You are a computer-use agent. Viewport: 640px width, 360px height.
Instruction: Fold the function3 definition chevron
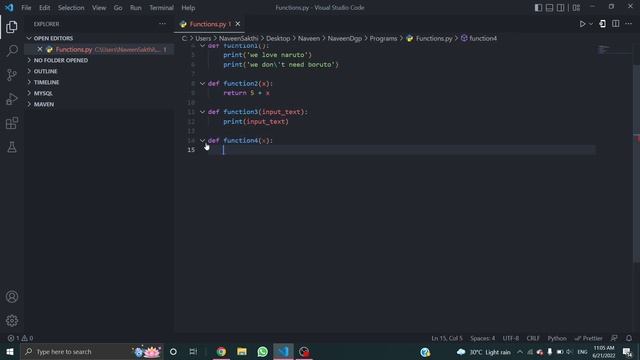tap(202, 112)
